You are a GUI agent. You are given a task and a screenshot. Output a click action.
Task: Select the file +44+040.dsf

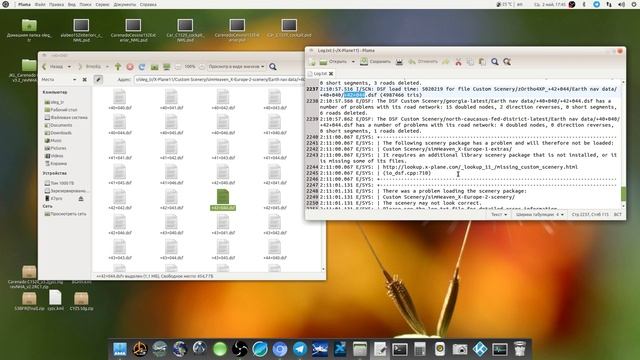(274, 250)
